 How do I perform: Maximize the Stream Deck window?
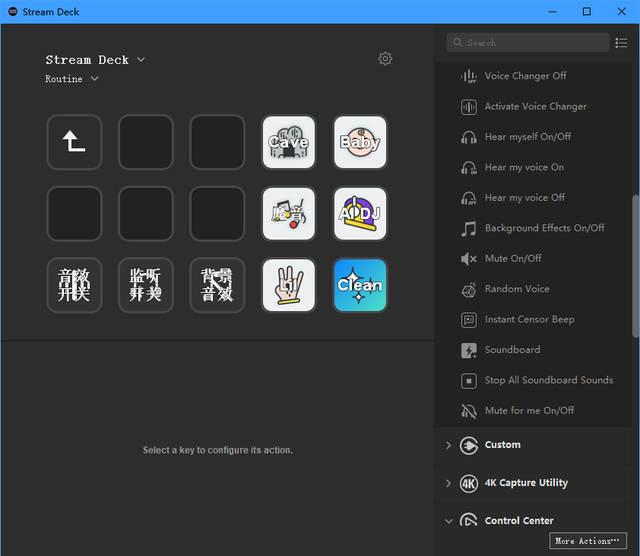coord(587,11)
